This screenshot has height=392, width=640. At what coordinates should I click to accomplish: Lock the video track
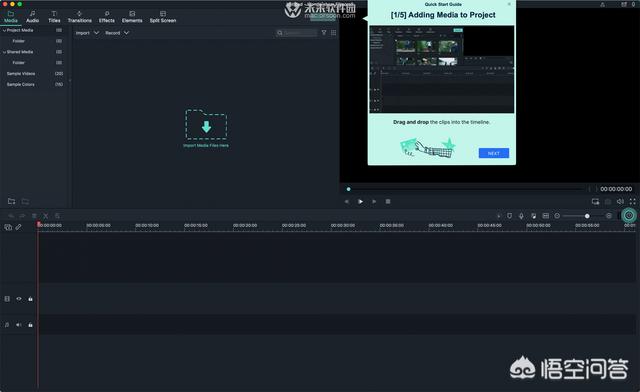pos(30,299)
